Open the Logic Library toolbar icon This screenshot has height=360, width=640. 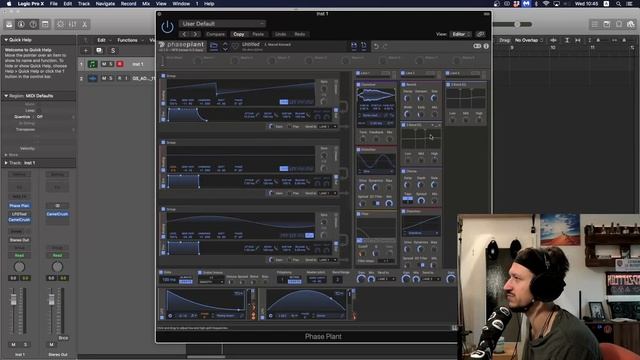click(9, 24)
